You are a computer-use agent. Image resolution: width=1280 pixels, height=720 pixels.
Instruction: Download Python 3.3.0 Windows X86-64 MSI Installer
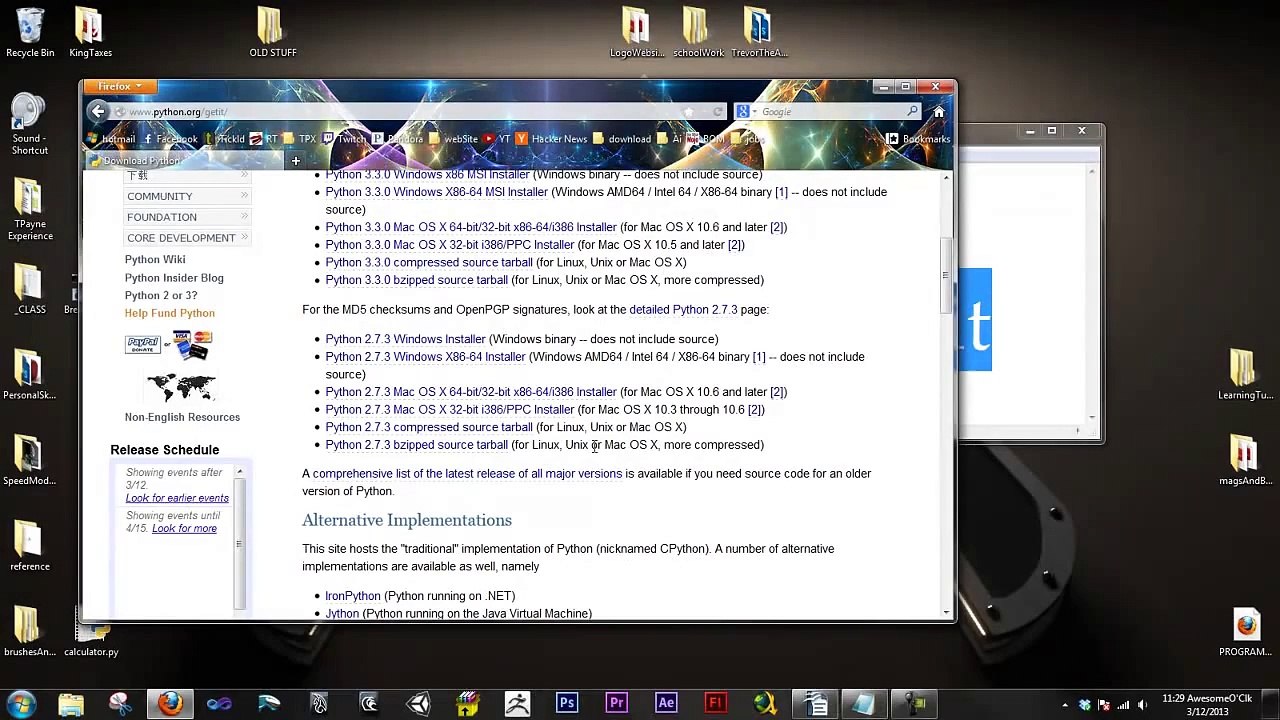[x=436, y=192]
